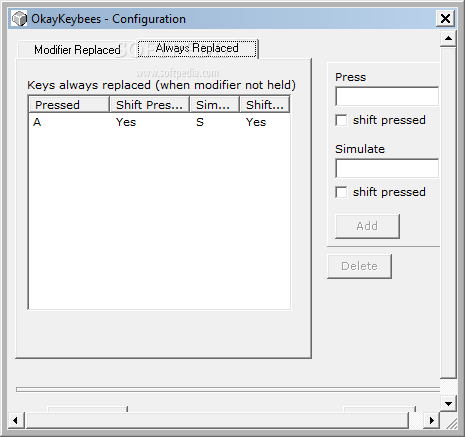The width and height of the screenshot is (465, 437).
Task: Click the vertical scrollbar down arrow
Action: pos(448,404)
